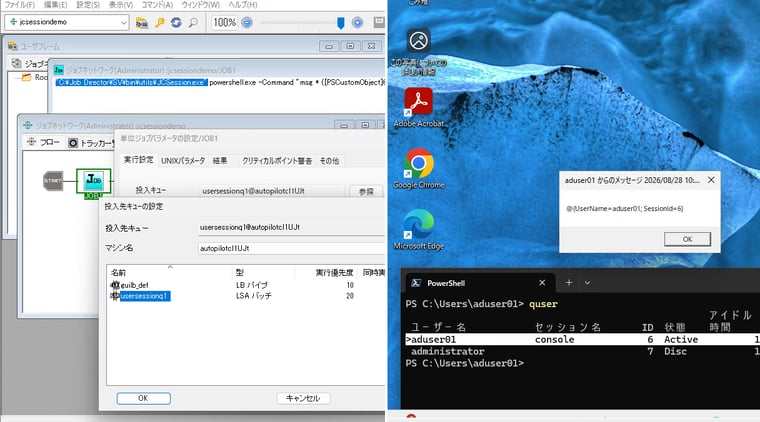The image size is (760, 422).
Task: Select the Root folder tree item
Action: click(x=35, y=77)
